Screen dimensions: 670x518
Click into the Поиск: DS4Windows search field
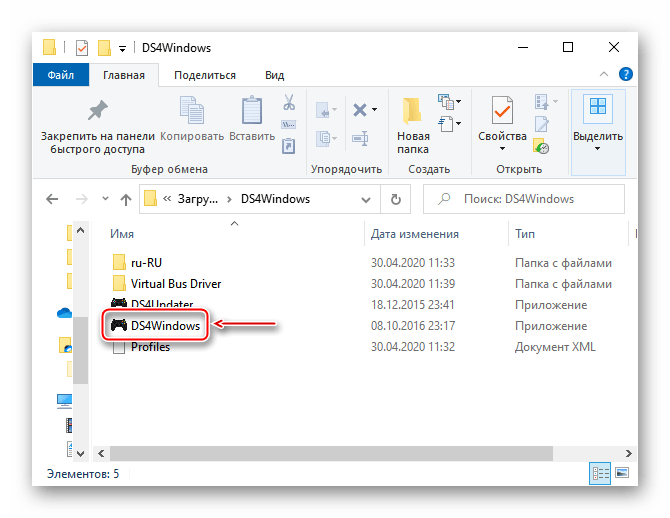click(x=524, y=199)
